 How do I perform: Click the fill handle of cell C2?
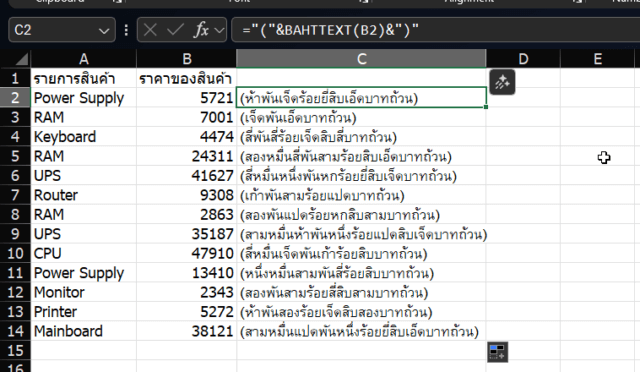pyautogui.click(x=486, y=107)
